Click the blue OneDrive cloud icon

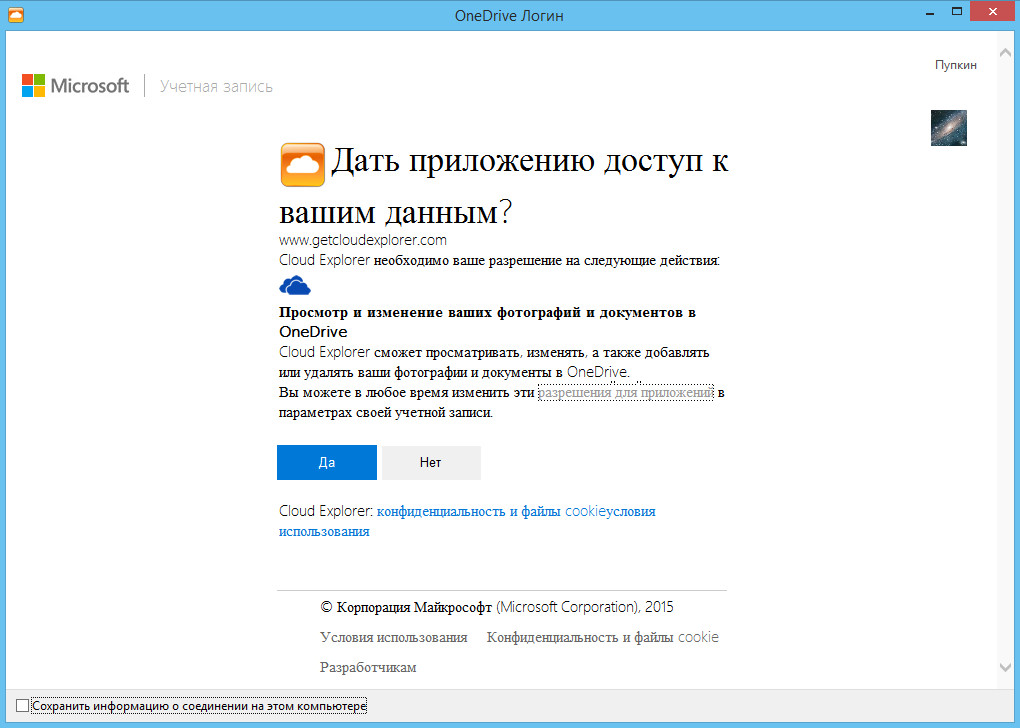pos(295,285)
